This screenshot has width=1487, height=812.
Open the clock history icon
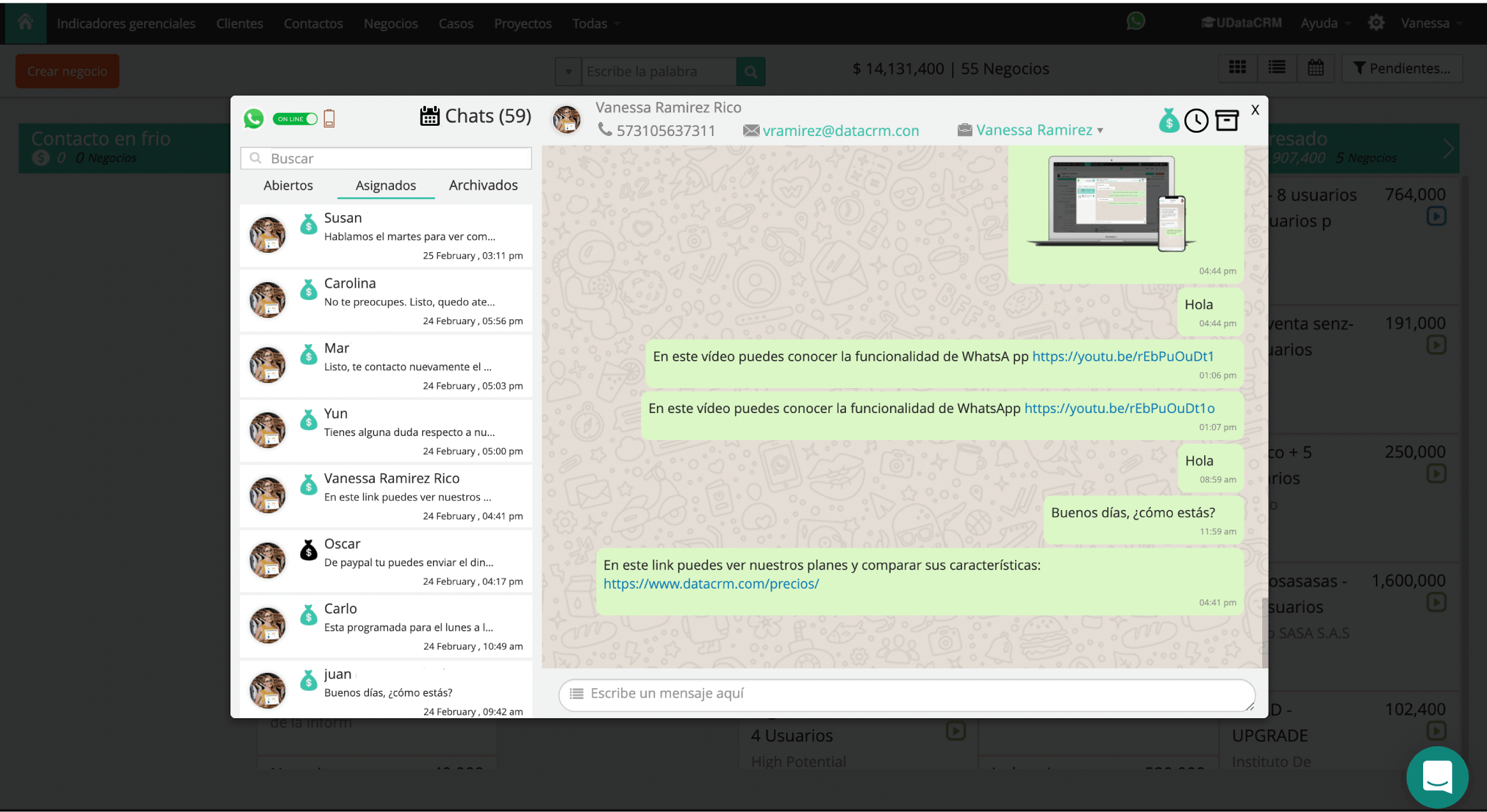pos(1196,121)
